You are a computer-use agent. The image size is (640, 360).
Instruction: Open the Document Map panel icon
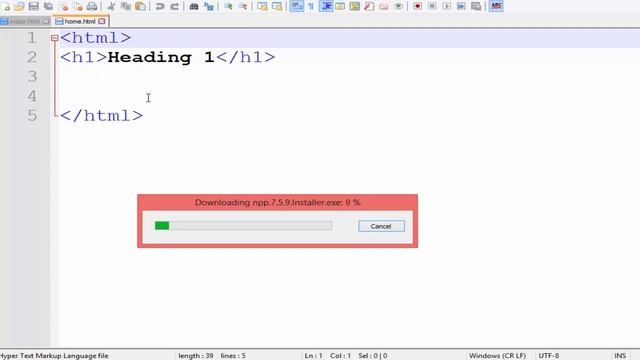pyautogui.click(x=355, y=6)
